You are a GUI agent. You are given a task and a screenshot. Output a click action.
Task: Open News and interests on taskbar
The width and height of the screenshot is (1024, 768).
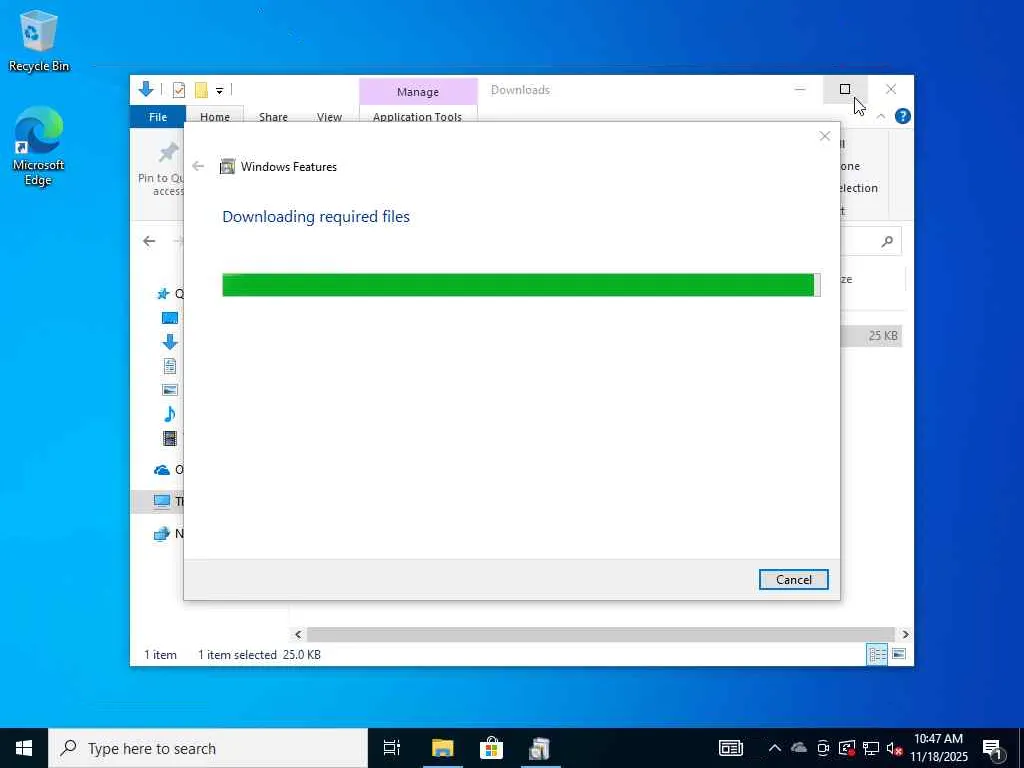731,748
